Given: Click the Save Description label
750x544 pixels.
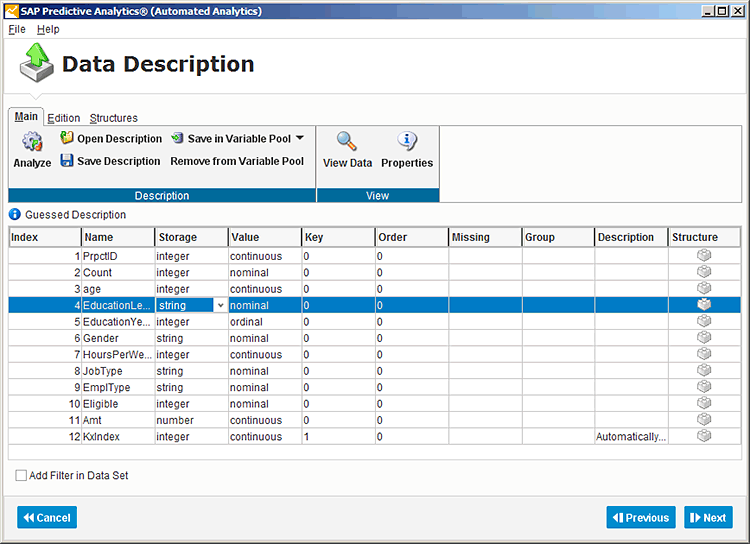Looking at the screenshot, I should tap(119, 161).
